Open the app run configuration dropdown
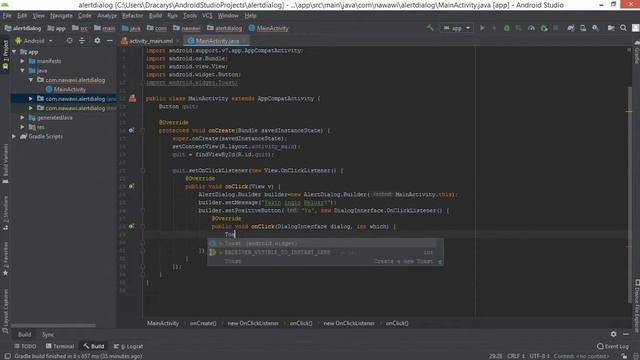This screenshot has height=360, width=640. coord(457,28)
